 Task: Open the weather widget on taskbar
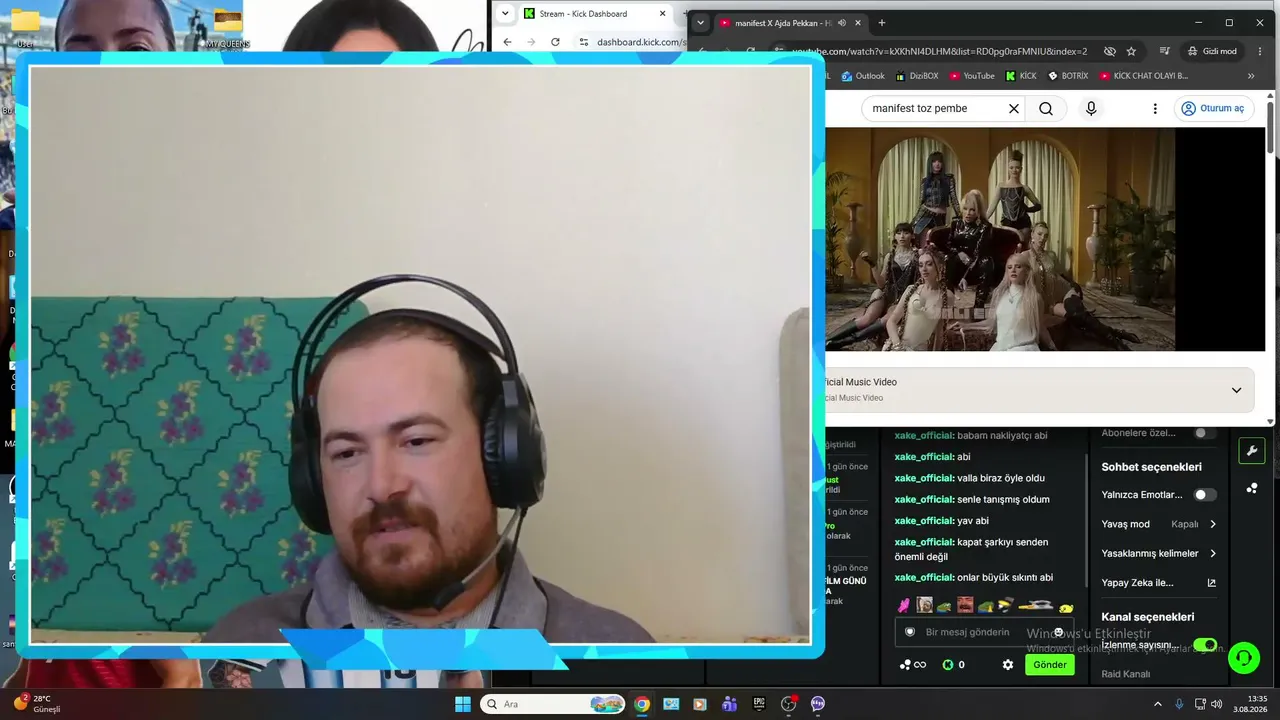pyautogui.click(x=37, y=704)
